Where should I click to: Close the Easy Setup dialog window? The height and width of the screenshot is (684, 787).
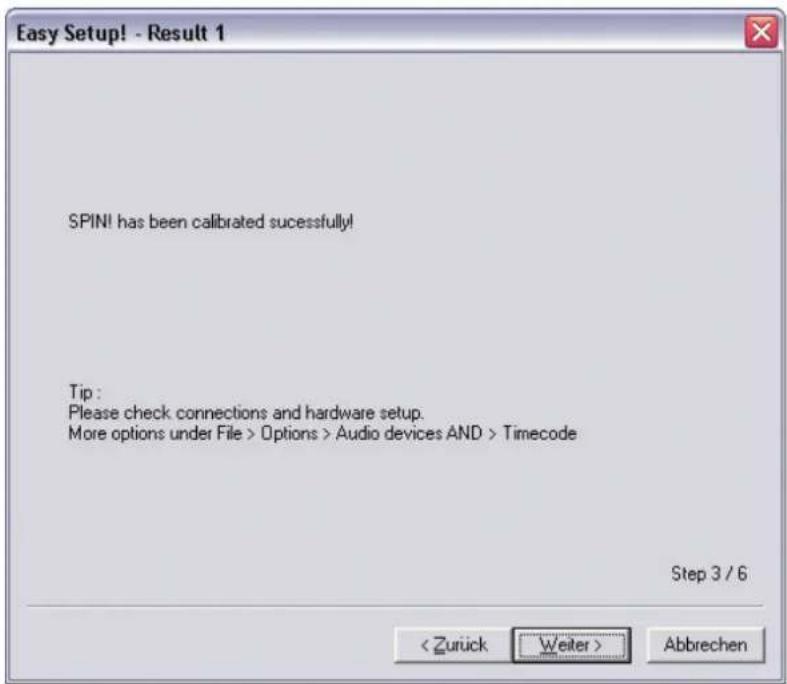pyautogui.click(x=761, y=33)
